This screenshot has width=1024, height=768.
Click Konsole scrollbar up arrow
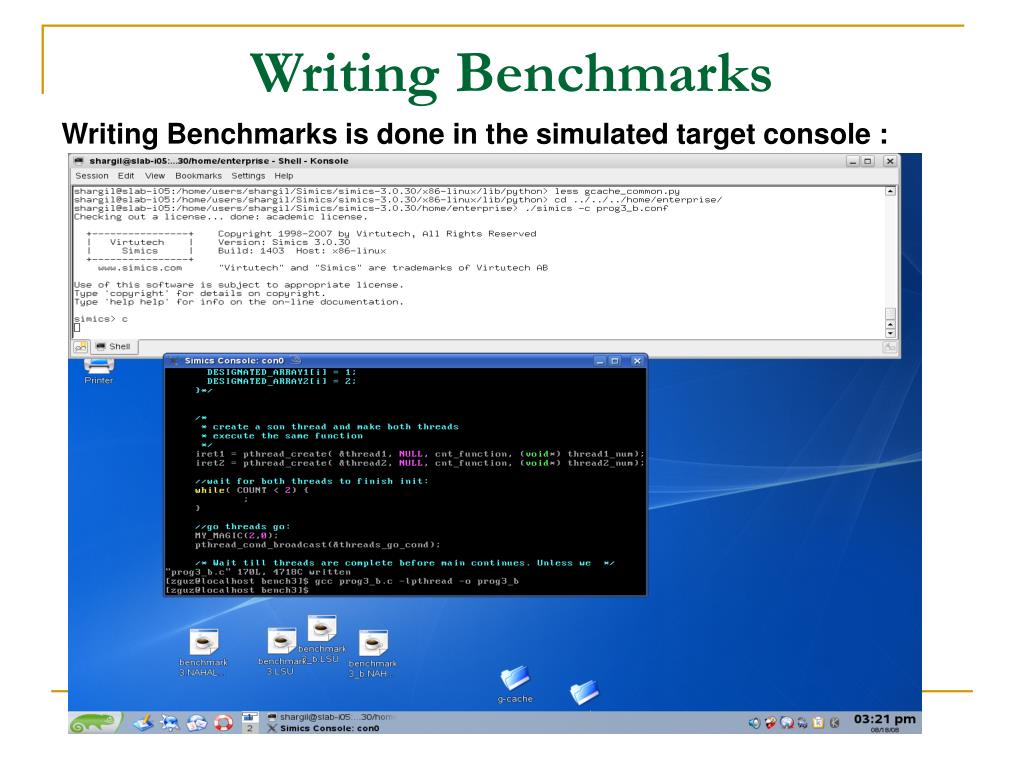pos(890,191)
